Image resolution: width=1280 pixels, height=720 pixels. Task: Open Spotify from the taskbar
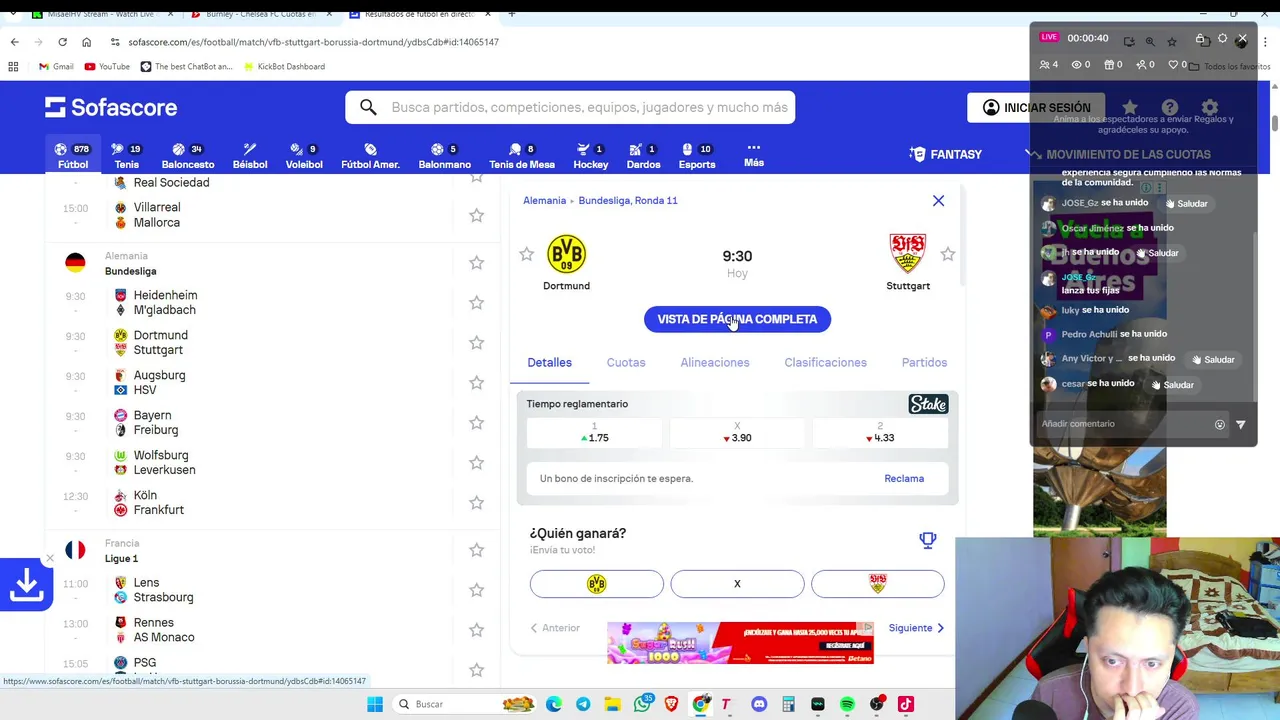(847, 704)
